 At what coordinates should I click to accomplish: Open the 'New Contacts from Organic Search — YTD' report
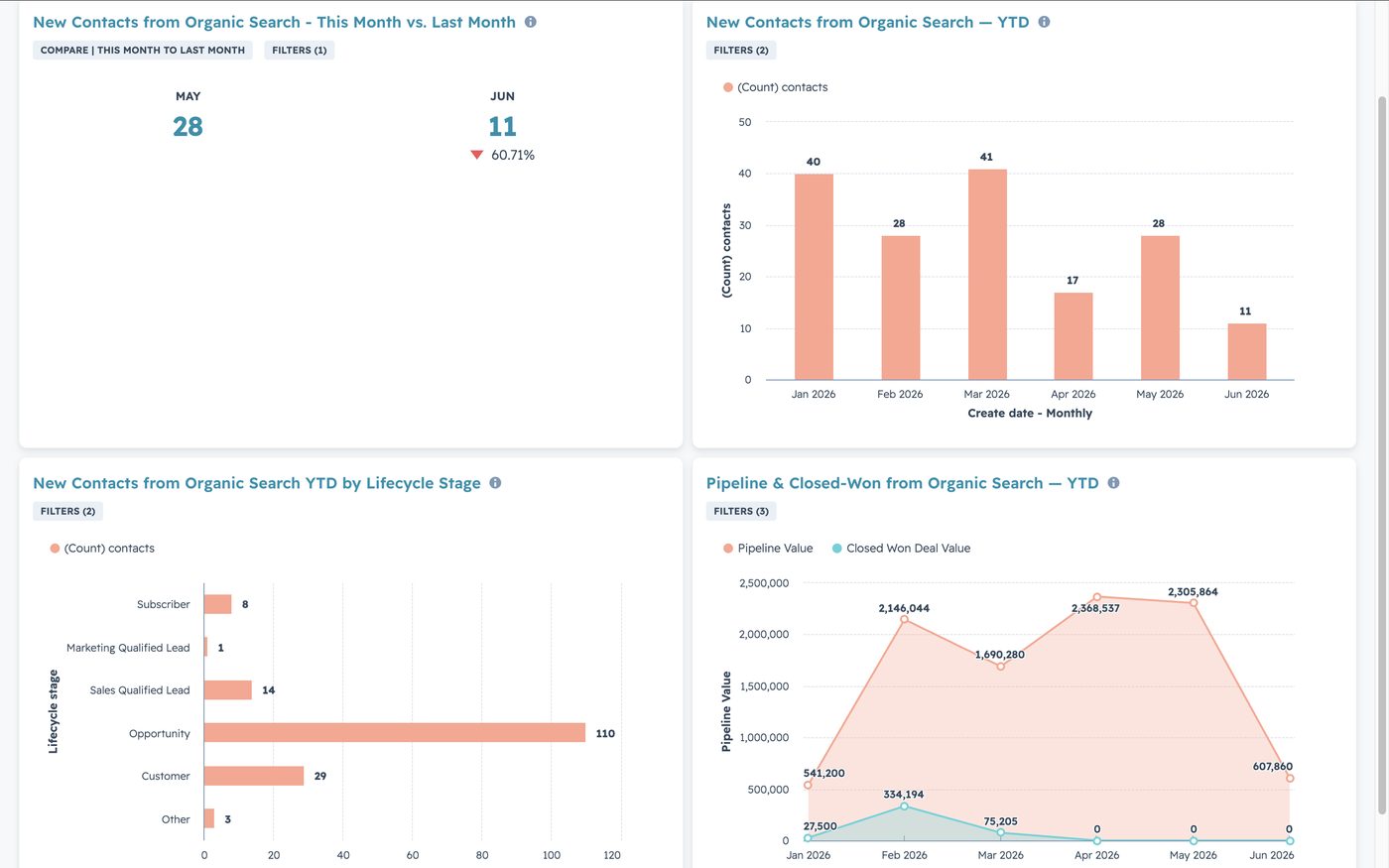point(867,22)
